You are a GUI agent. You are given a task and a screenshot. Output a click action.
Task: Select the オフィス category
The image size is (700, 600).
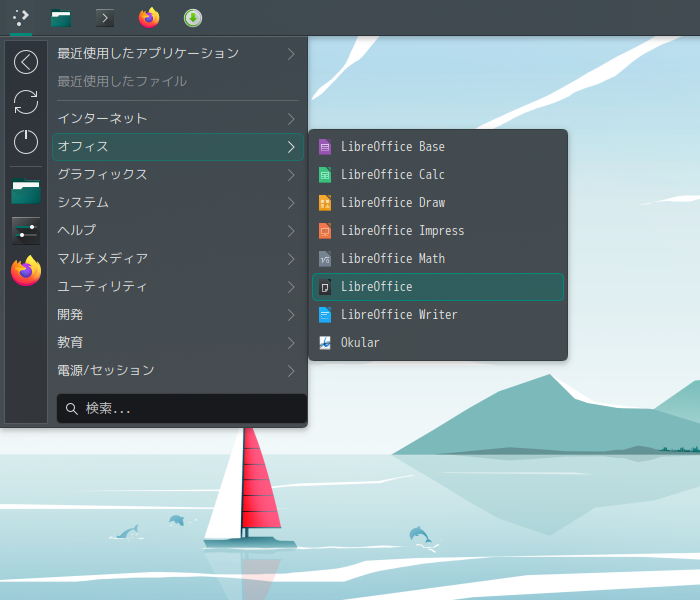click(x=178, y=147)
